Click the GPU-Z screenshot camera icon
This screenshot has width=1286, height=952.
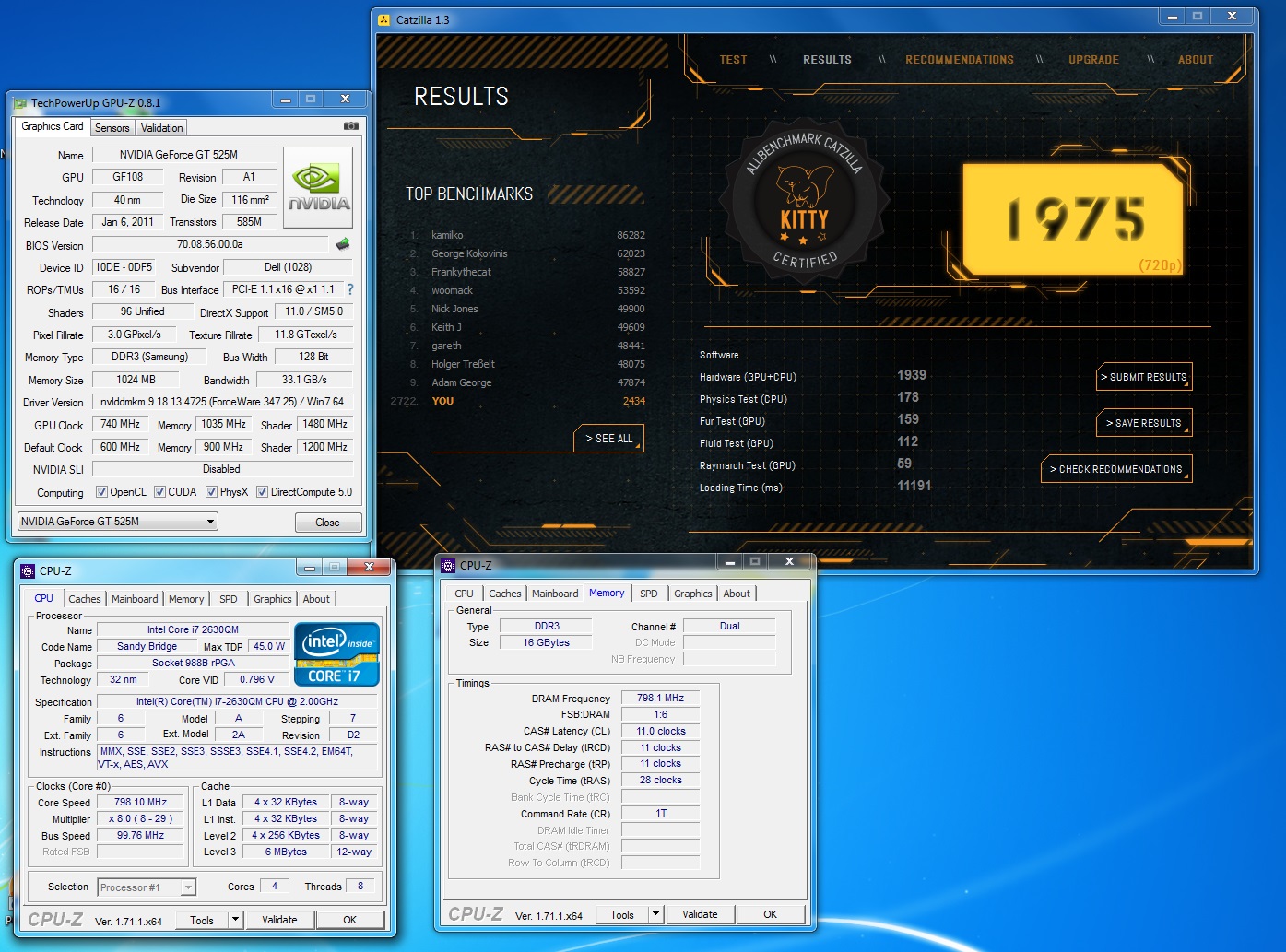(x=350, y=126)
